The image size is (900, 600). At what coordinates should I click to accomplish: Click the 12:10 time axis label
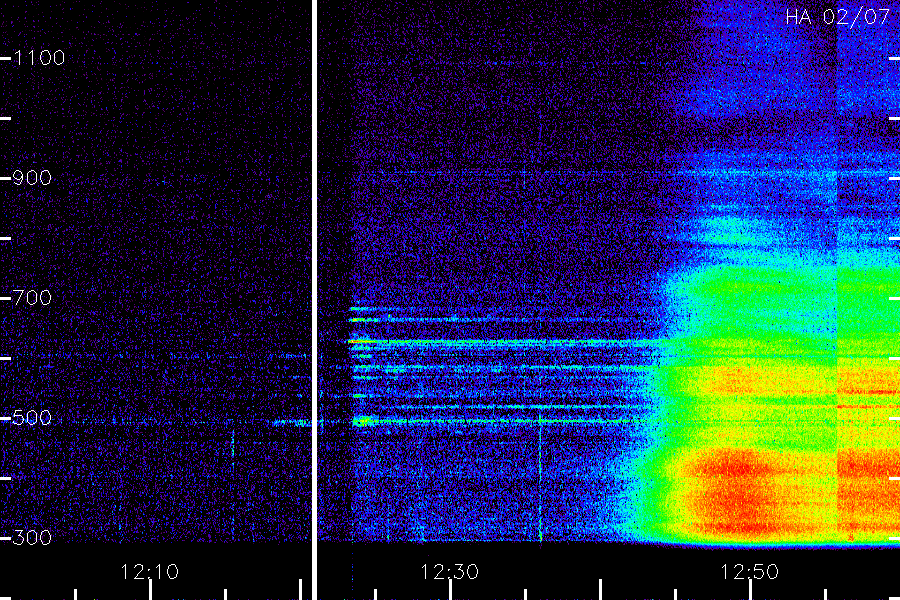click(x=150, y=572)
